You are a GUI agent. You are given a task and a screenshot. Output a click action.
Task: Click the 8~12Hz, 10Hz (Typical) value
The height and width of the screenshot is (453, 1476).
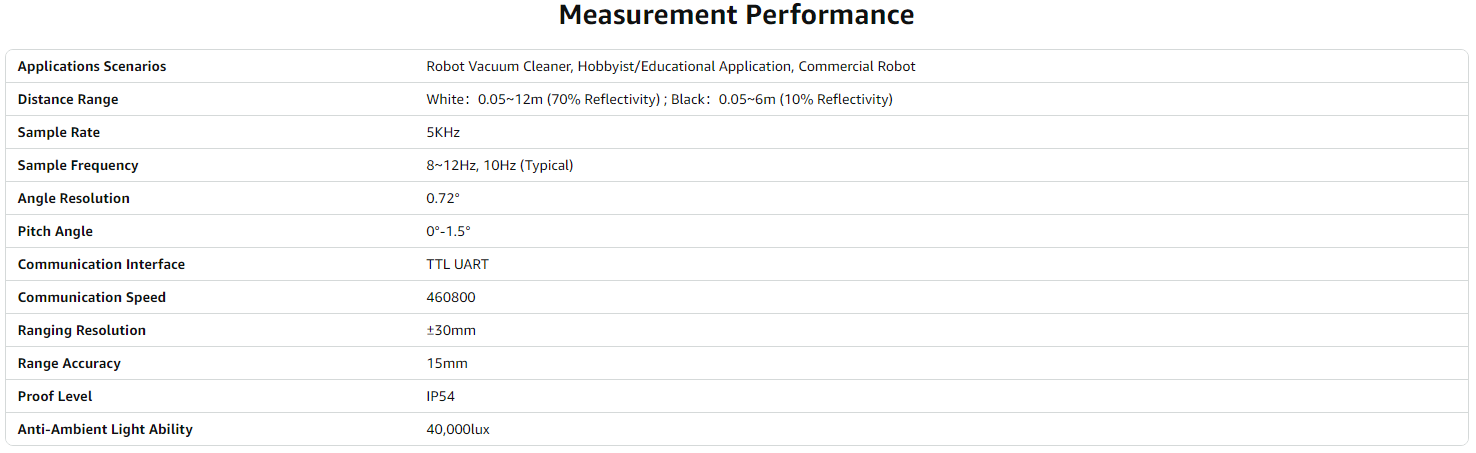pyautogui.click(x=500, y=166)
